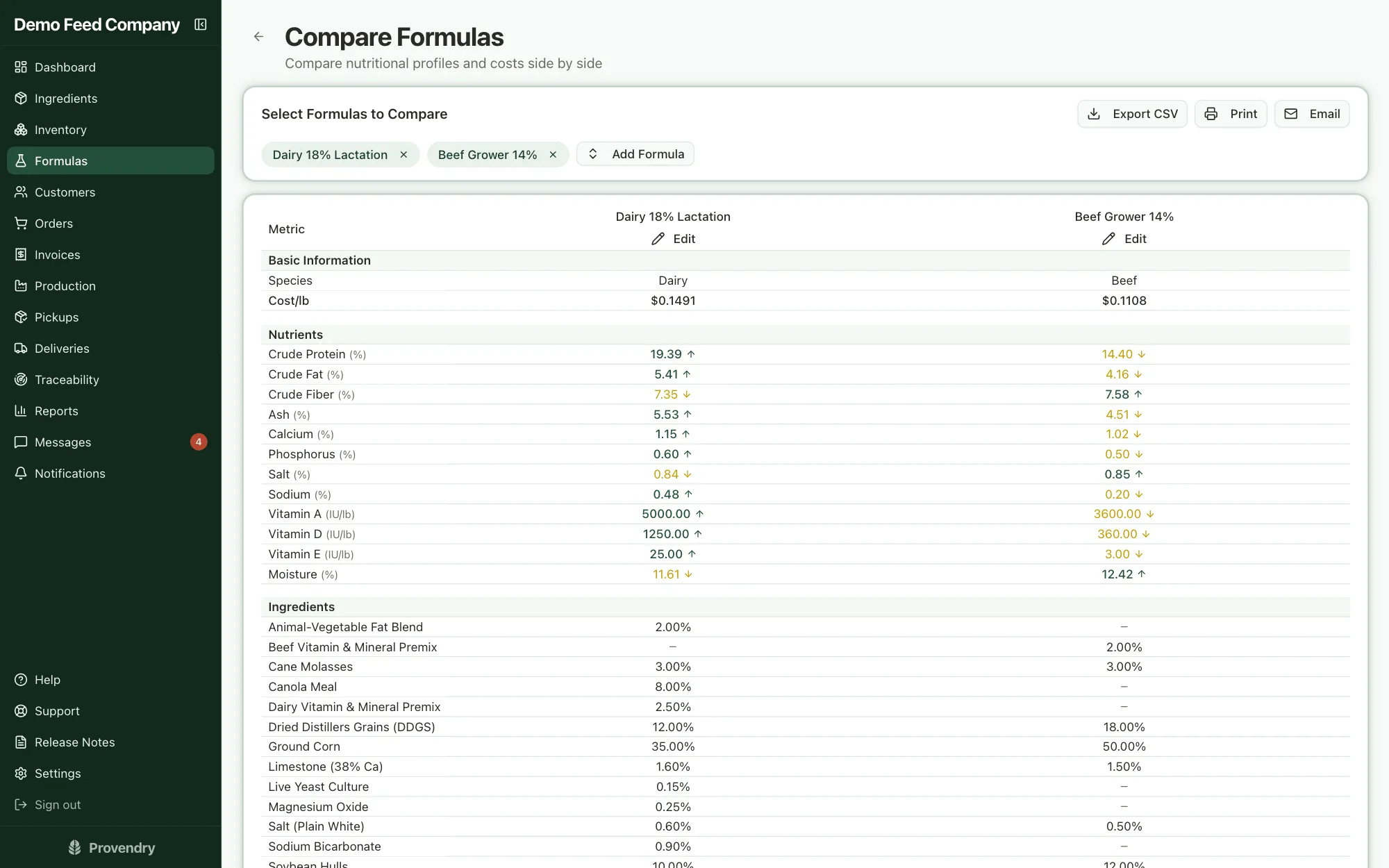Edit the Dairy 18% Lactation formula
The image size is (1389, 868).
point(673,238)
